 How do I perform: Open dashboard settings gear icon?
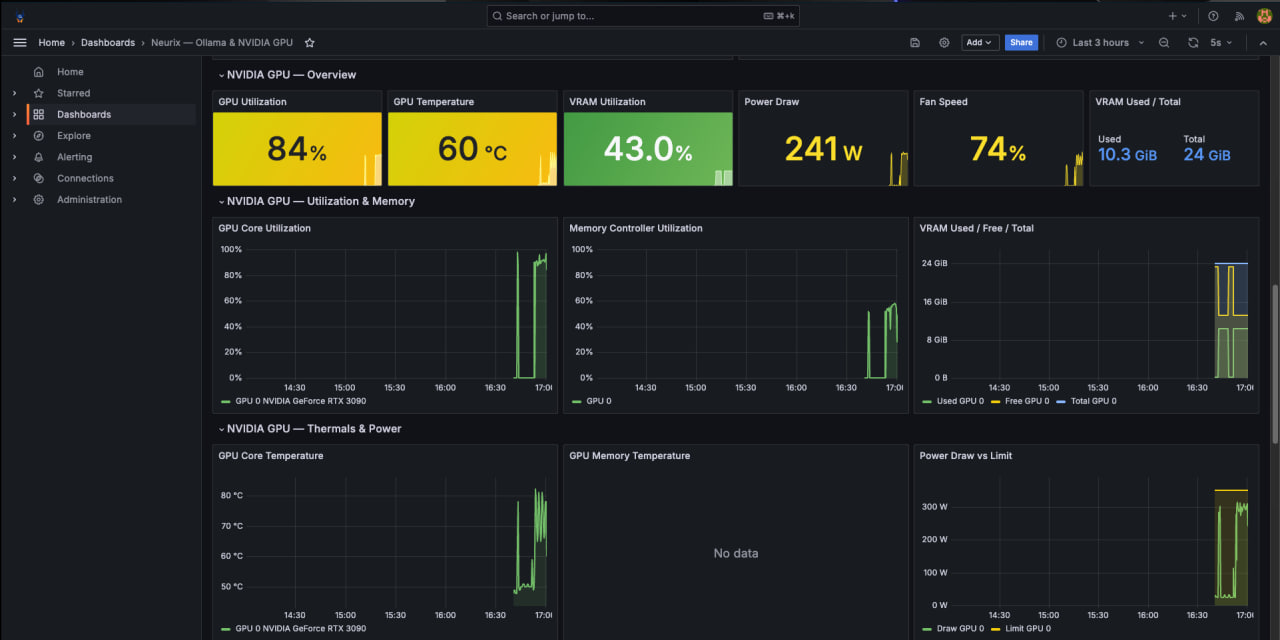(x=944, y=43)
